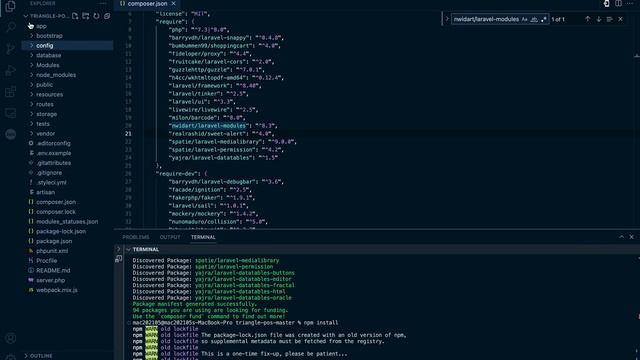
Task: Expand the bootstrap folder
Action: click(x=49, y=36)
